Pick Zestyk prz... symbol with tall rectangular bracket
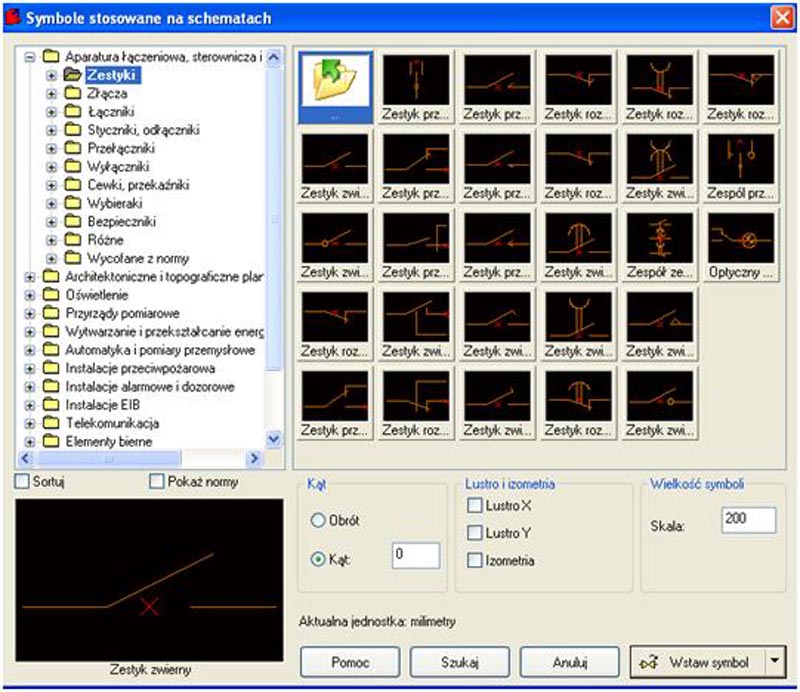 click(416, 245)
